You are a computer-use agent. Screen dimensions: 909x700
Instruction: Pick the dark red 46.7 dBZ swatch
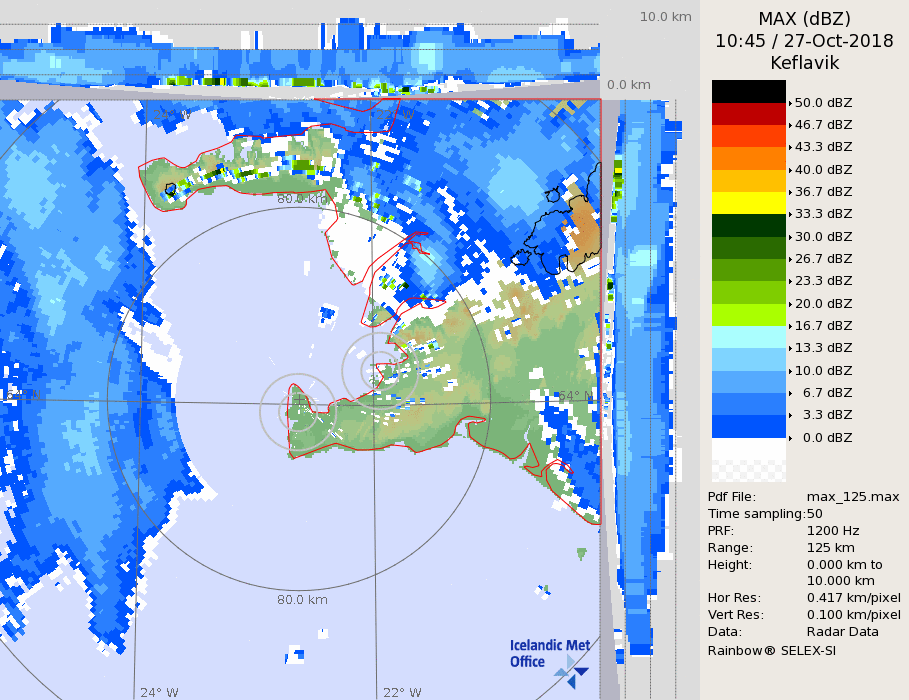click(x=749, y=113)
